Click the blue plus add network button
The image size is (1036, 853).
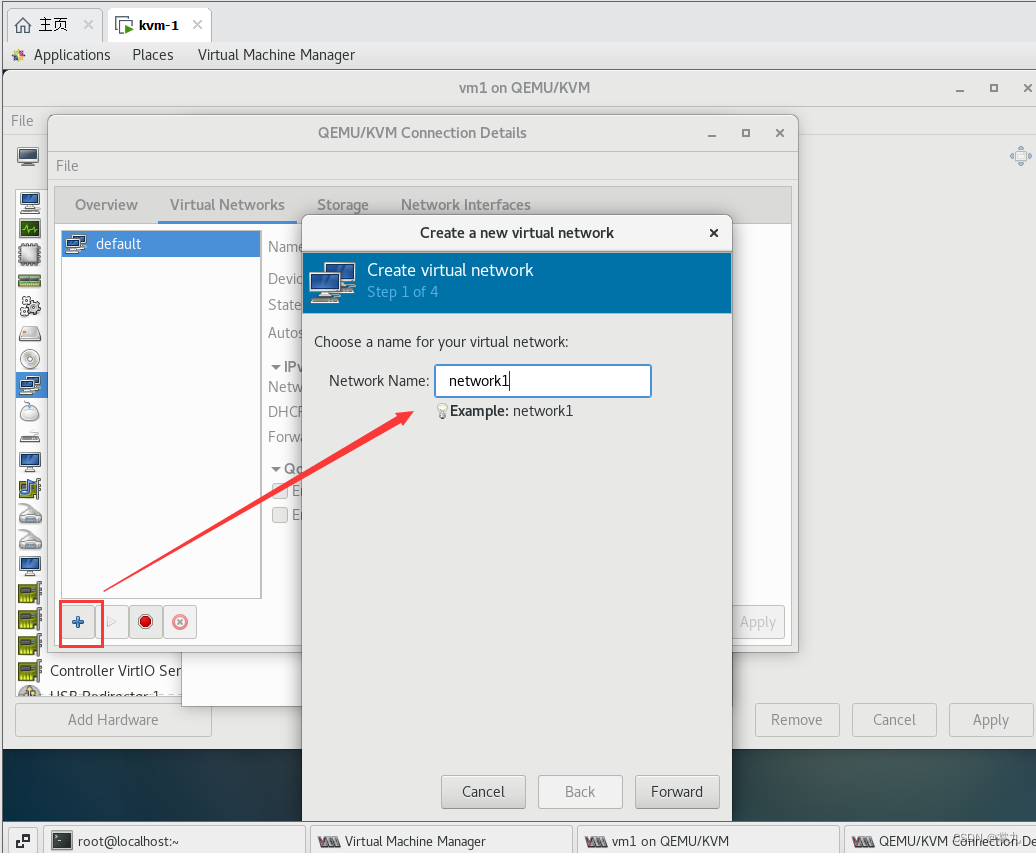[x=78, y=622]
